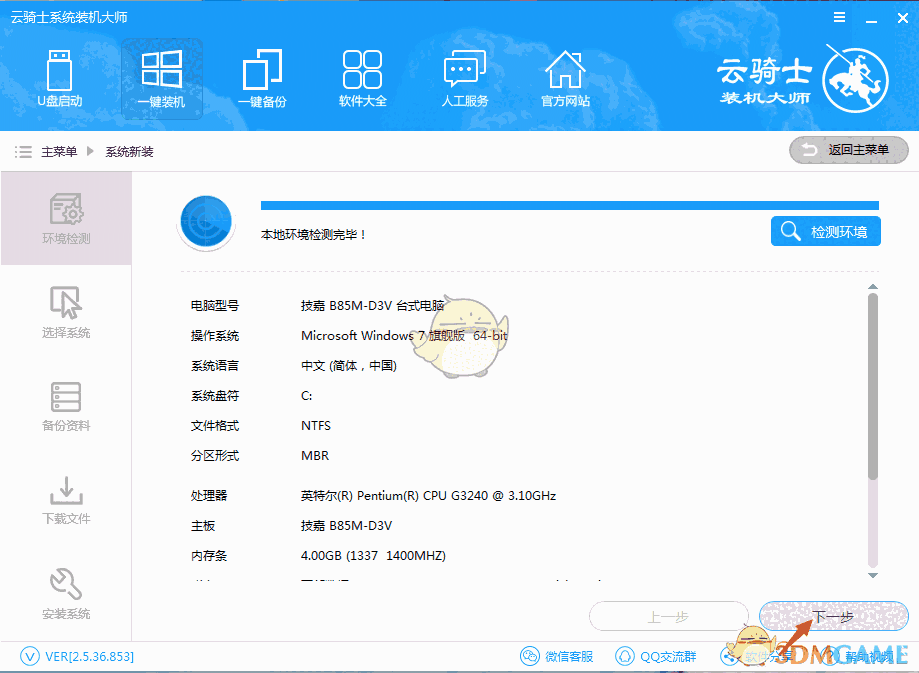Open 软件大全 from the toolbar
Viewport: 919px width, 673px height.
pyautogui.click(x=362, y=78)
